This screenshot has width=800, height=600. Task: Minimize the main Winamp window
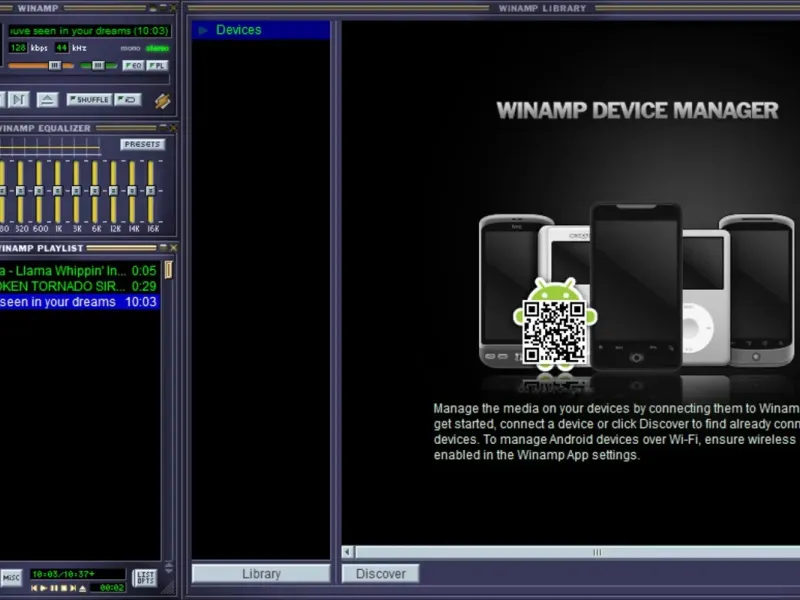pyautogui.click(x=153, y=8)
